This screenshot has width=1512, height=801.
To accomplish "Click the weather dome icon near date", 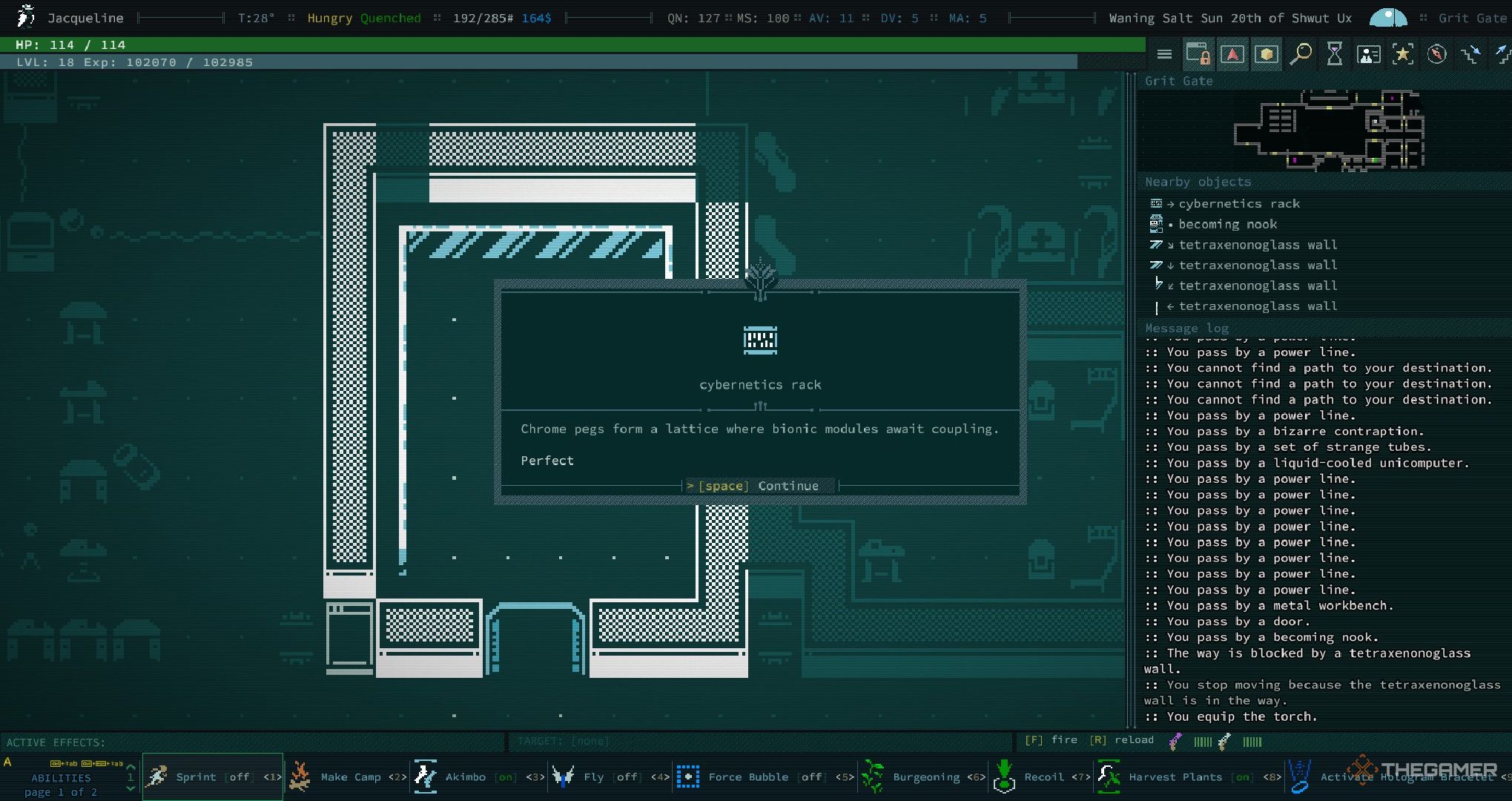I will point(1387,18).
